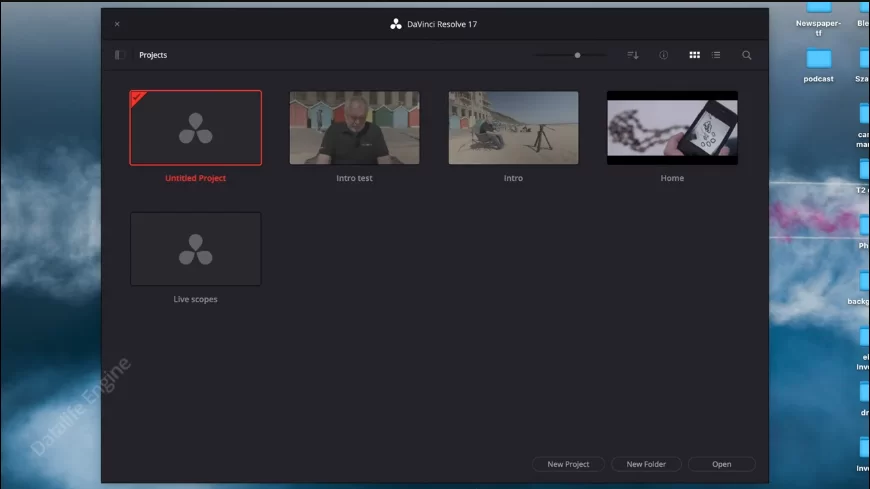Select the Untitled Project thumbnail
The height and width of the screenshot is (489, 870).
pyautogui.click(x=195, y=128)
